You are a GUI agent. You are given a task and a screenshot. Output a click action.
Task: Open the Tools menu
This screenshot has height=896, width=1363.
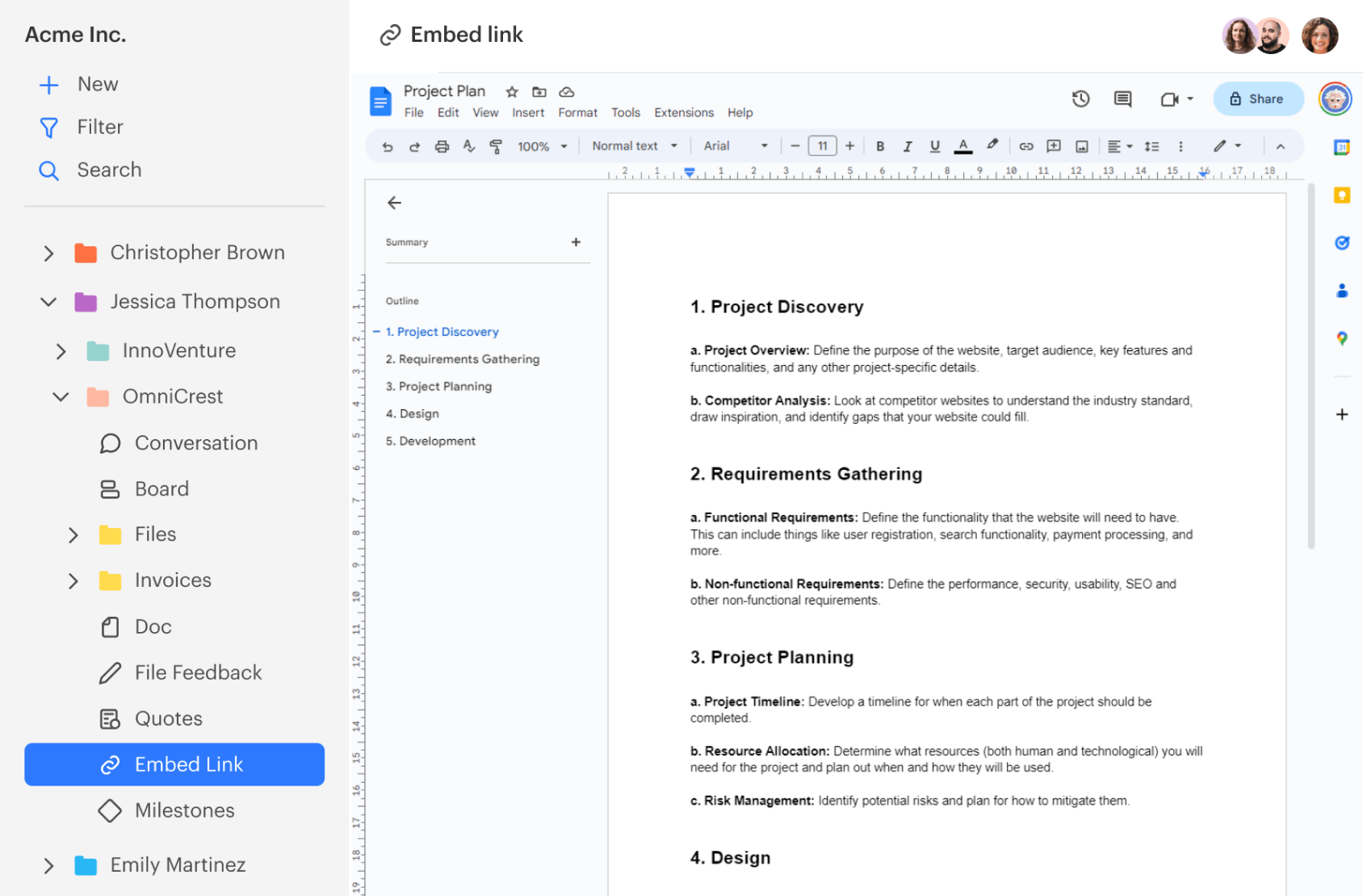coord(626,112)
